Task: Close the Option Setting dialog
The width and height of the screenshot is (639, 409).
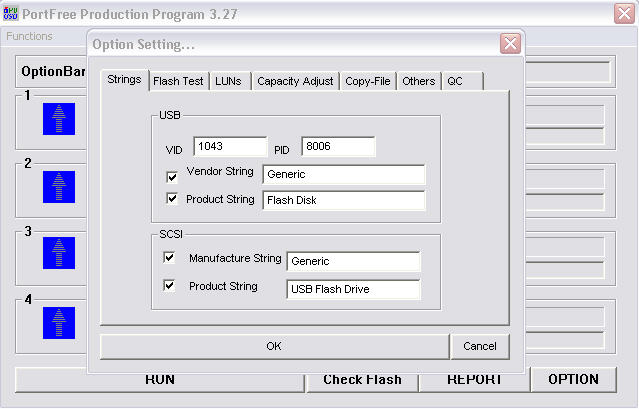Action: tap(510, 44)
